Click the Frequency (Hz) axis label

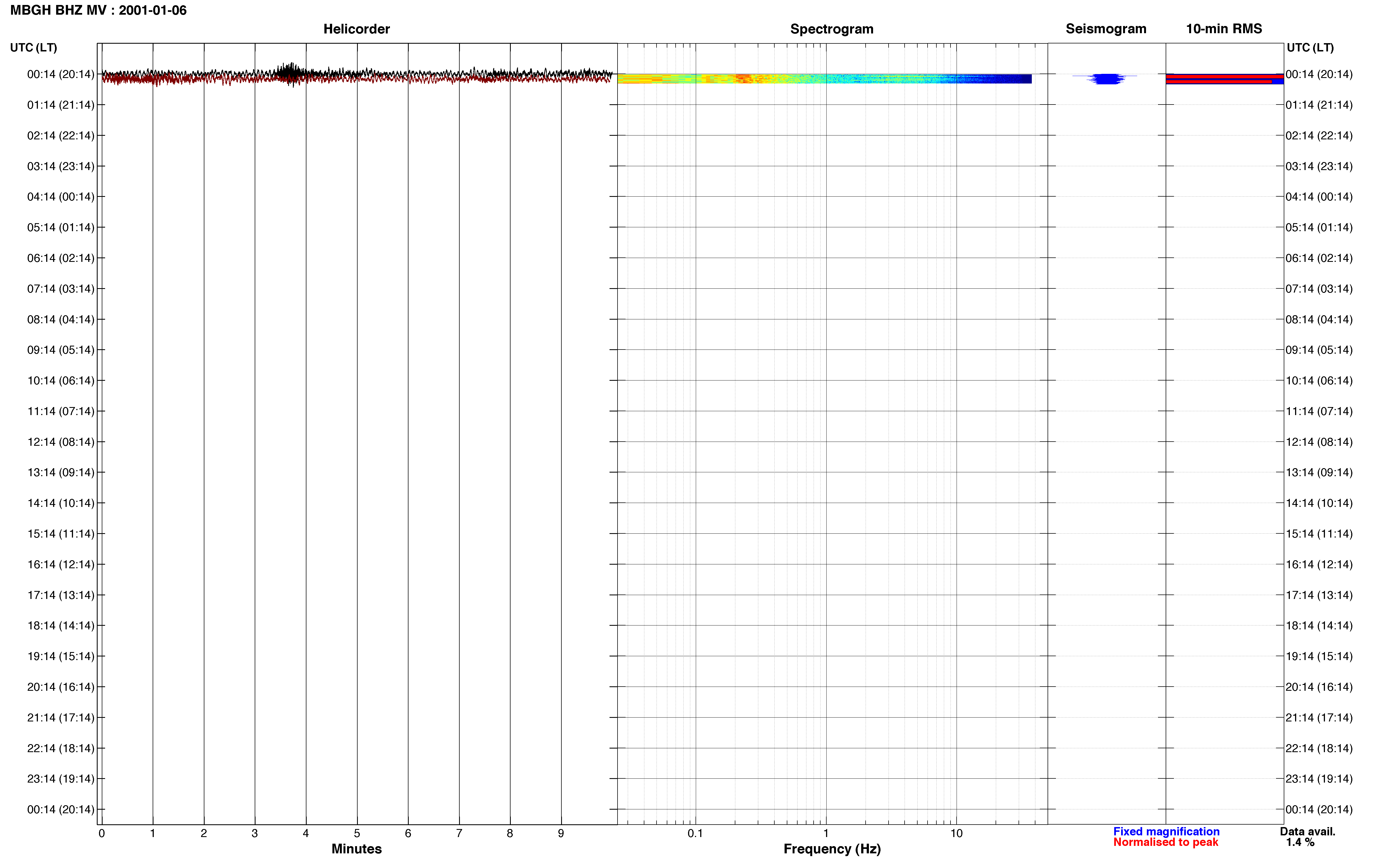832,849
